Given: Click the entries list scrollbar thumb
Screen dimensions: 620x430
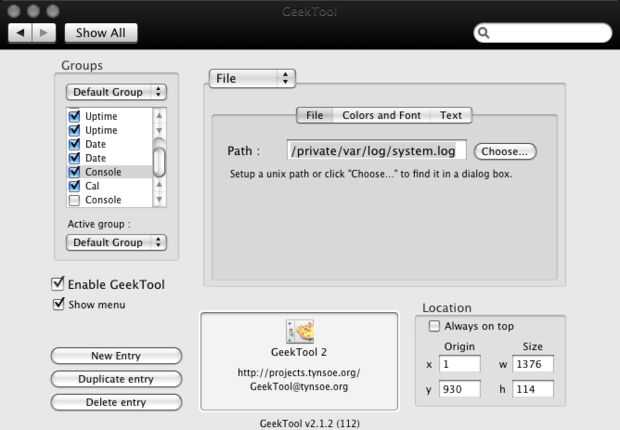Looking at the screenshot, I should coord(159,161).
